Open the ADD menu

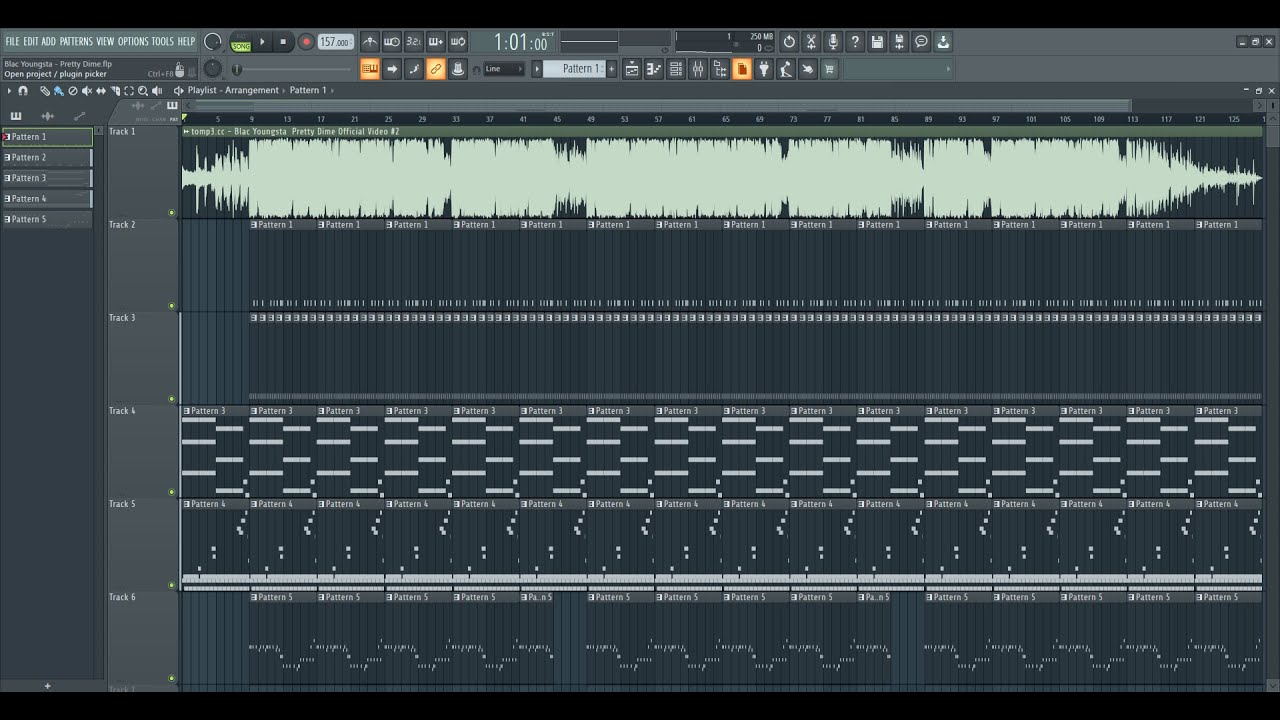click(48, 42)
